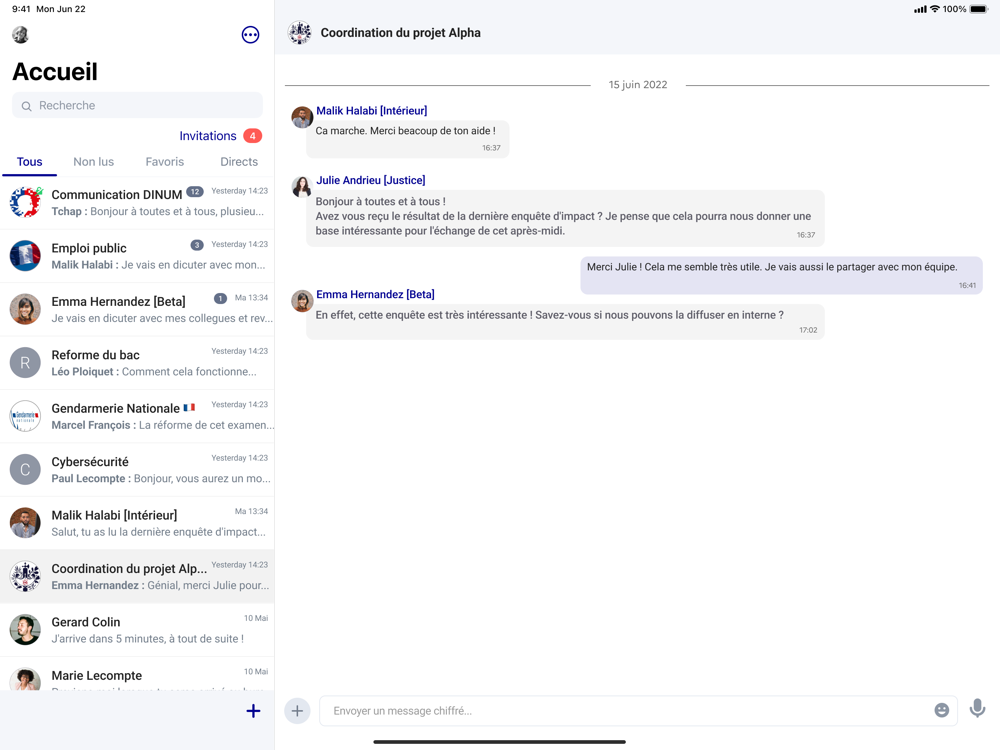Select the Tous tab
This screenshot has height=750, width=1000.
[x=29, y=162]
